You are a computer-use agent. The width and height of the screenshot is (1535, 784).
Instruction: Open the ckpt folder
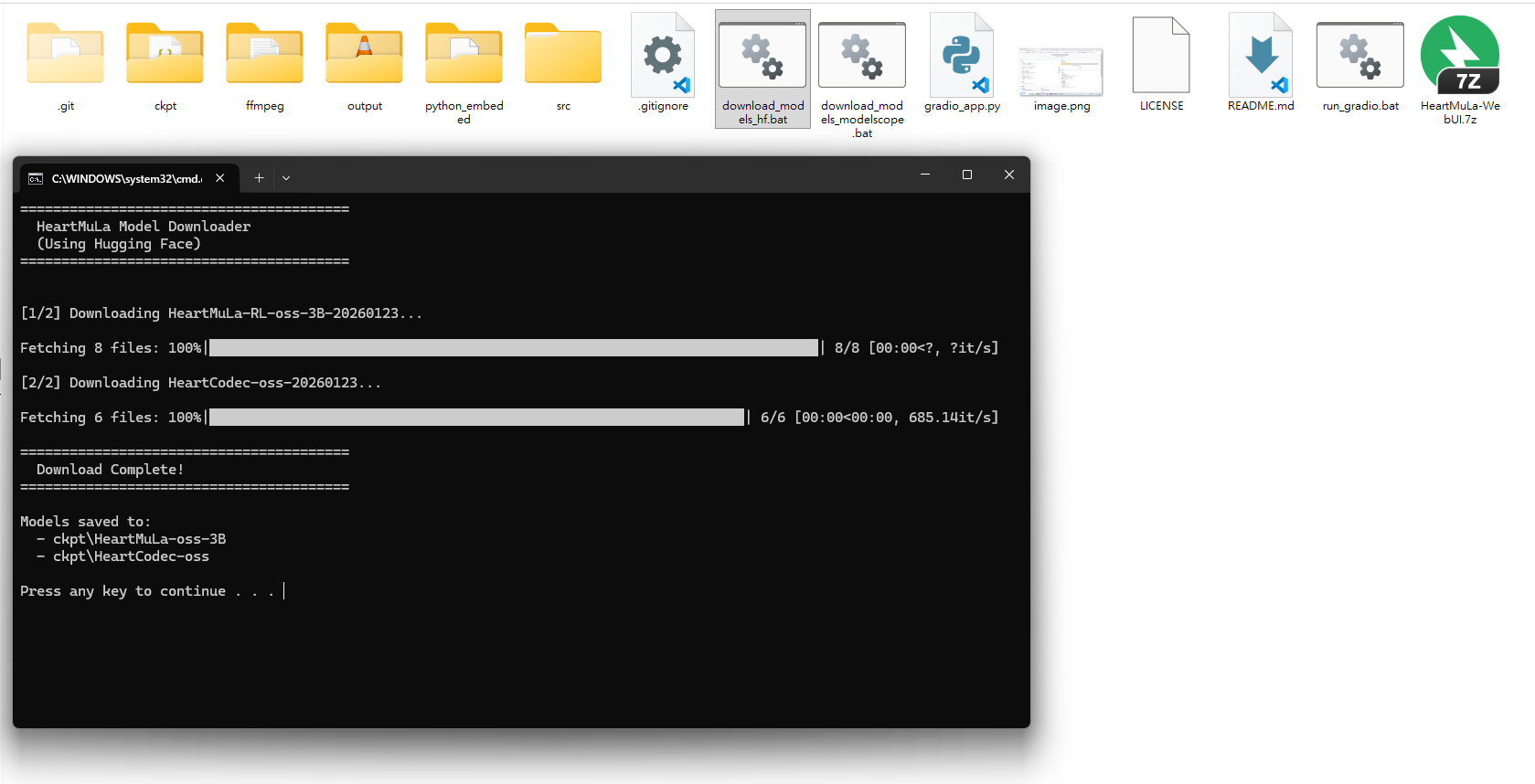[165, 53]
